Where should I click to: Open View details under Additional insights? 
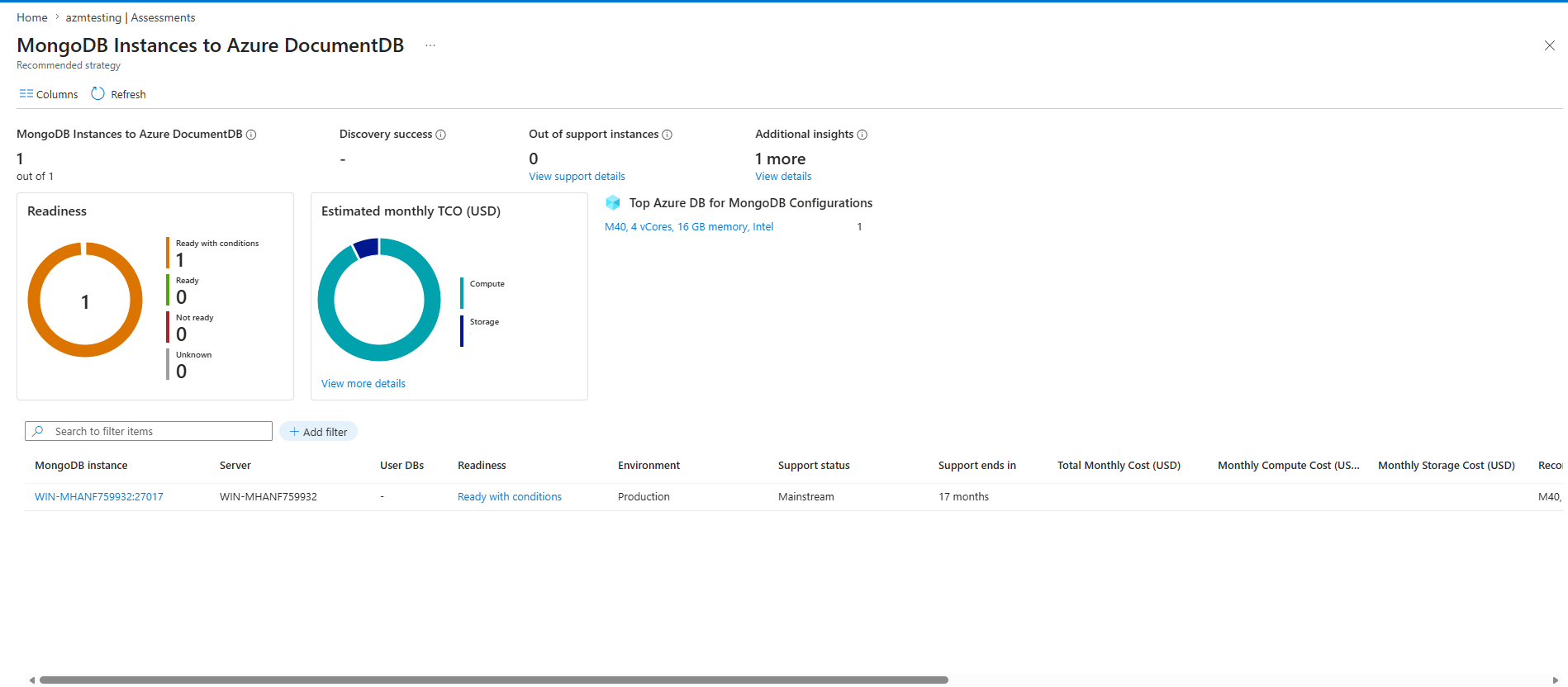[783, 177]
